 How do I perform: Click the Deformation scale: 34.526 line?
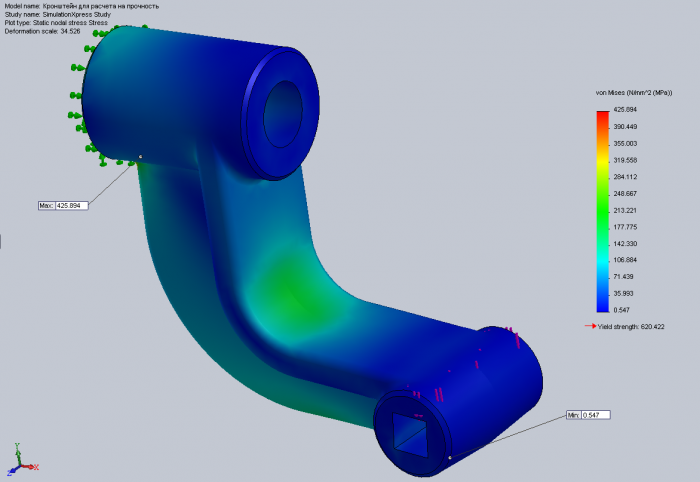click(42, 31)
